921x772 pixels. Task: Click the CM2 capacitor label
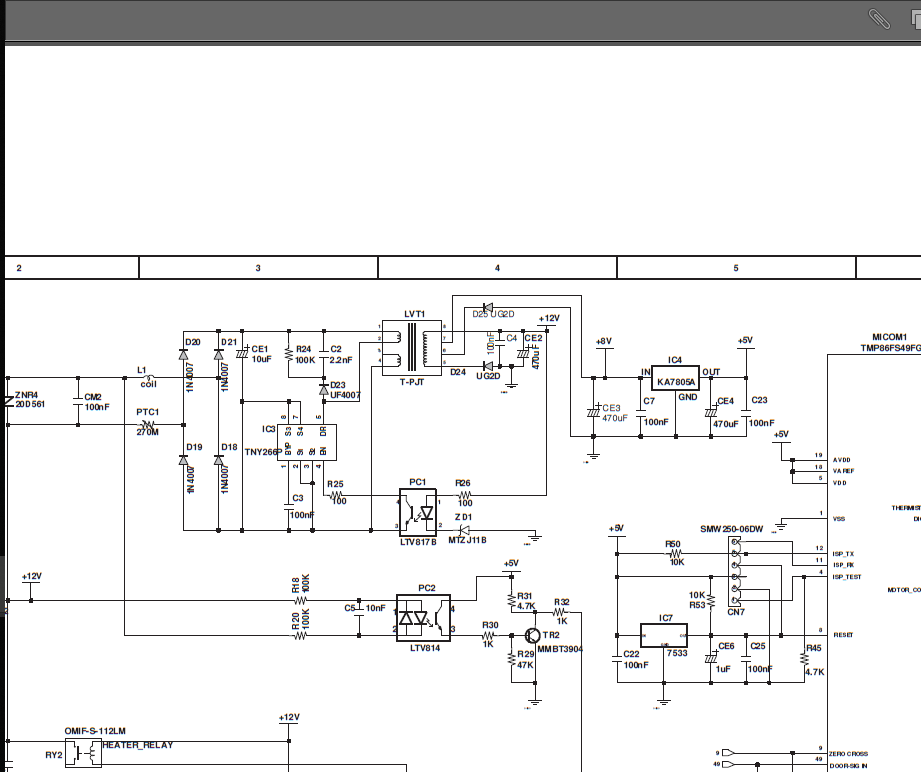[x=93, y=398]
